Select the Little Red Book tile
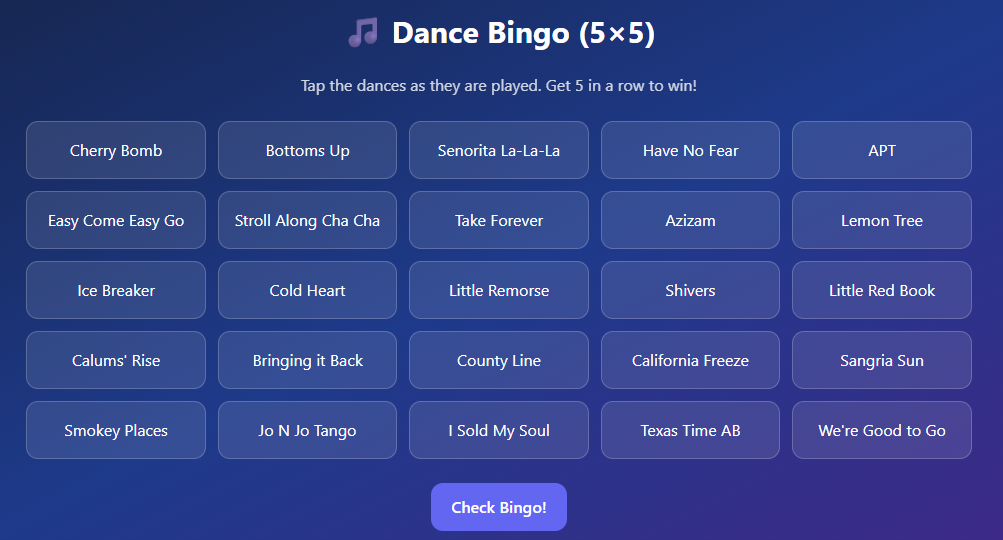 click(x=881, y=291)
